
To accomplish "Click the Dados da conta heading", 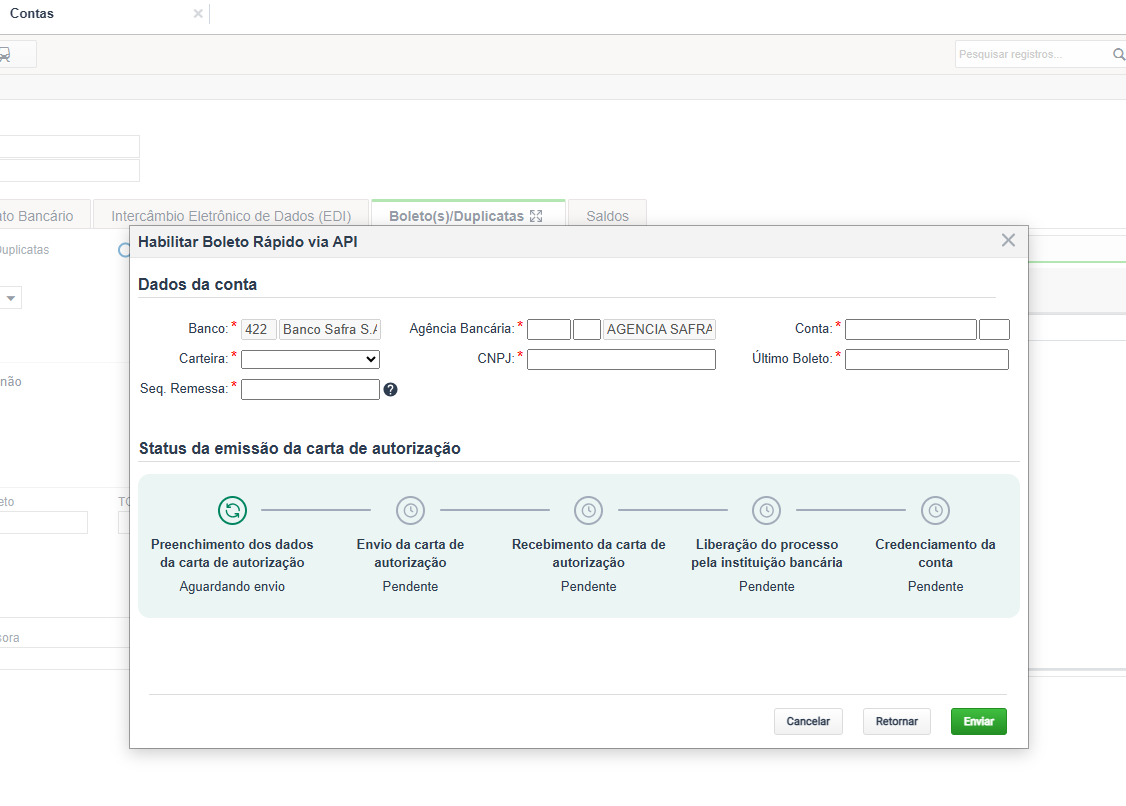I will pyautogui.click(x=197, y=284).
